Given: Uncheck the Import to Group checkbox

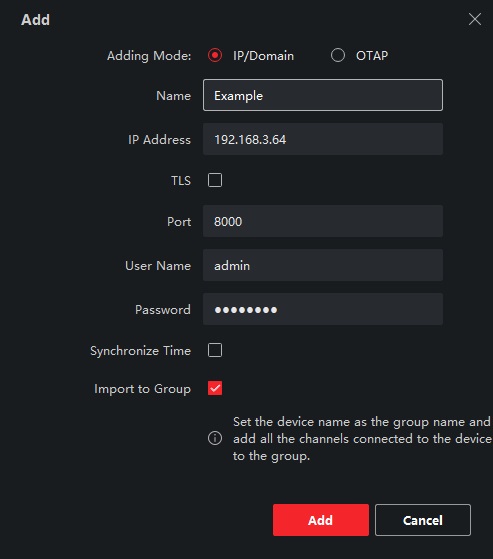Looking at the screenshot, I should 215,388.
